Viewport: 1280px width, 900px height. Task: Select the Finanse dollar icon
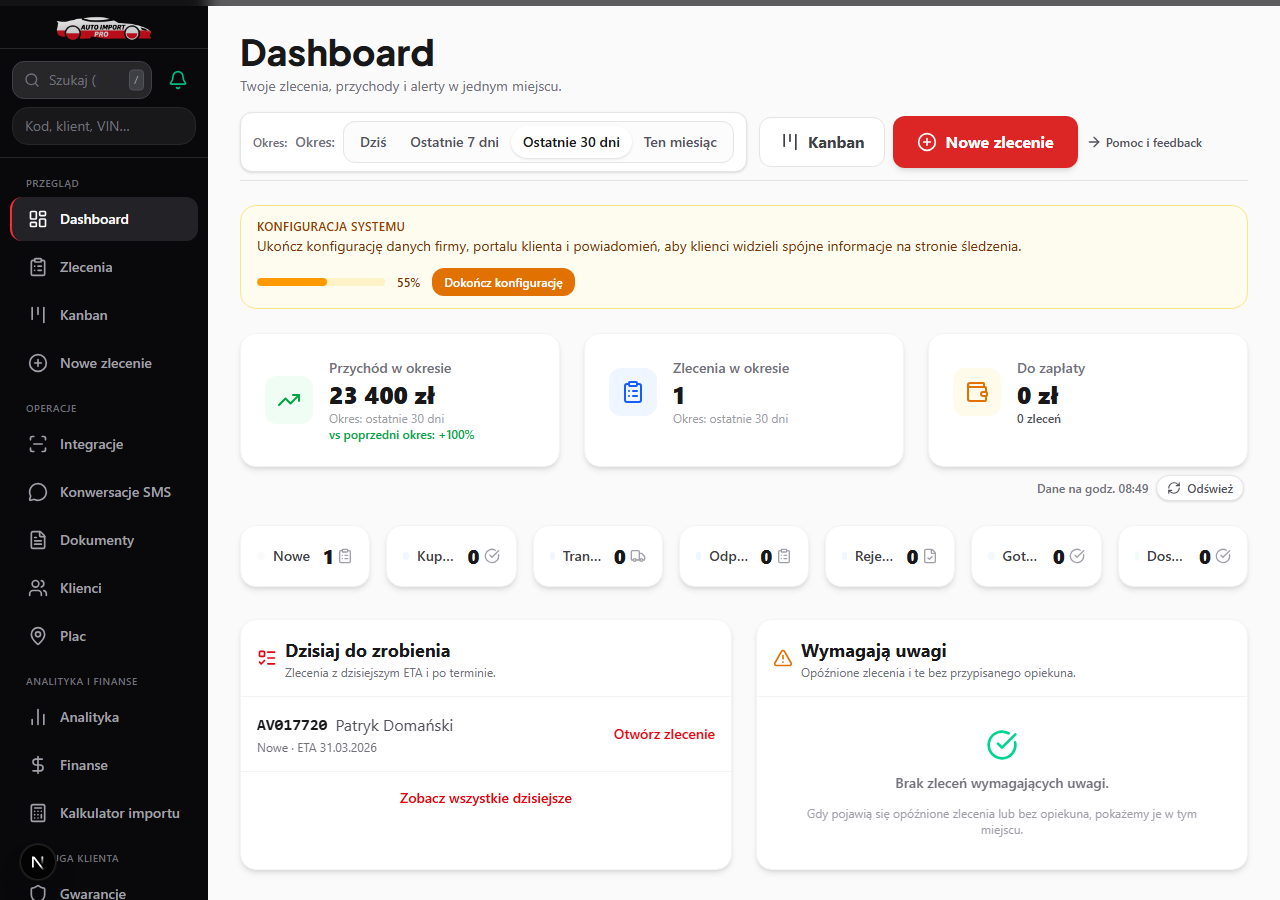pyautogui.click(x=39, y=765)
